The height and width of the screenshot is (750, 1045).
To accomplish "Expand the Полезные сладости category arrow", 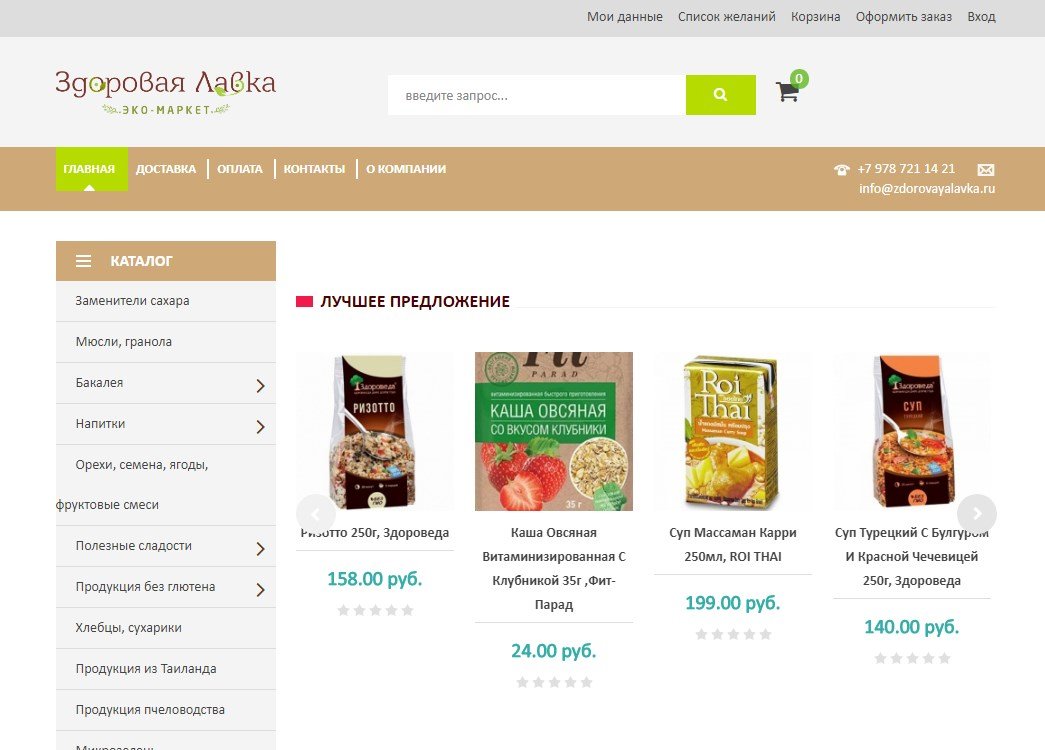I will tap(261, 549).
